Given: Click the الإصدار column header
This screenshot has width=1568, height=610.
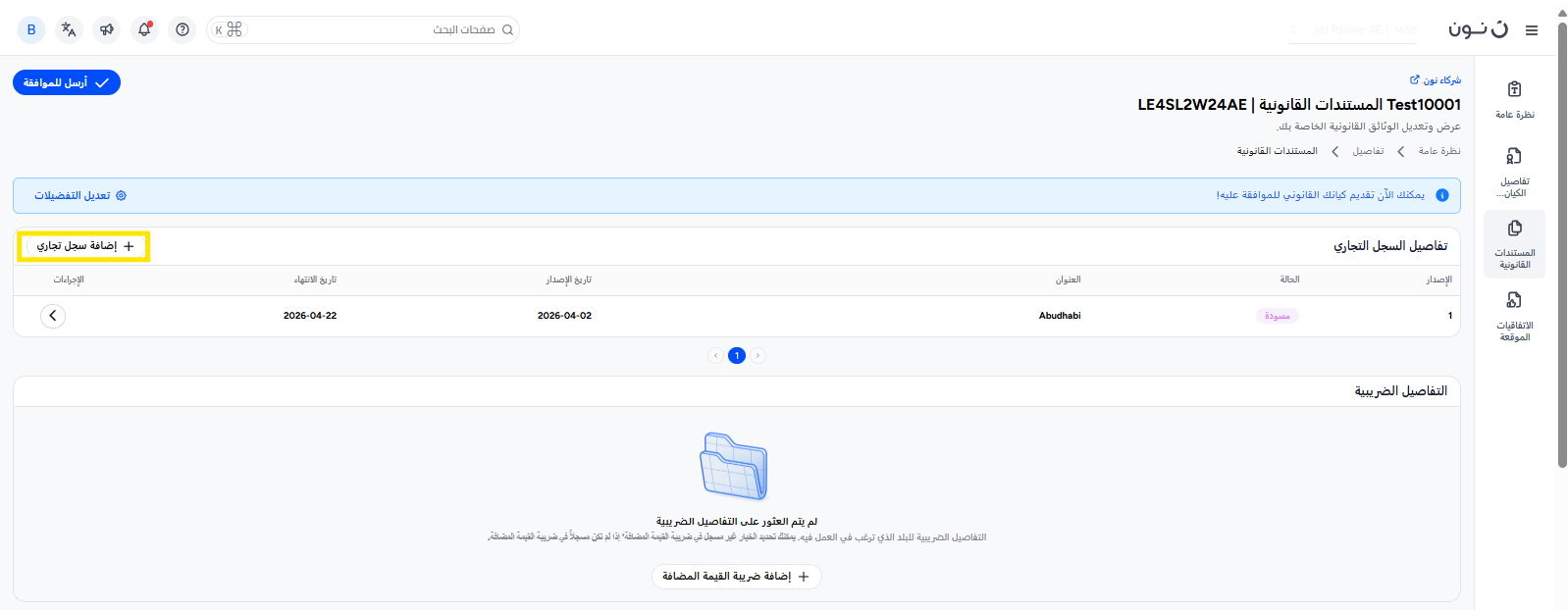Looking at the screenshot, I should [x=1438, y=280].
